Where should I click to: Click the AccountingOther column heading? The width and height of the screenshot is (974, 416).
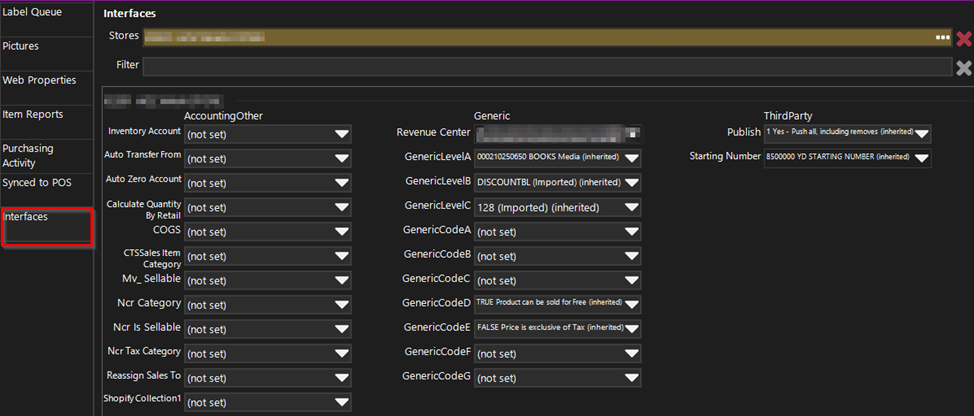pos(224,116)
